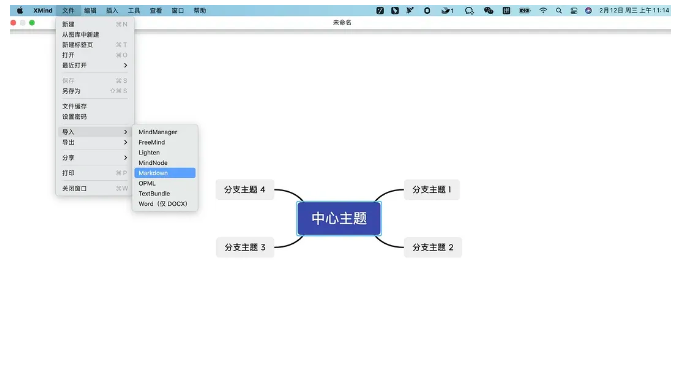
Task: Expand the 导入 submenu row
Action: (95, 132)
